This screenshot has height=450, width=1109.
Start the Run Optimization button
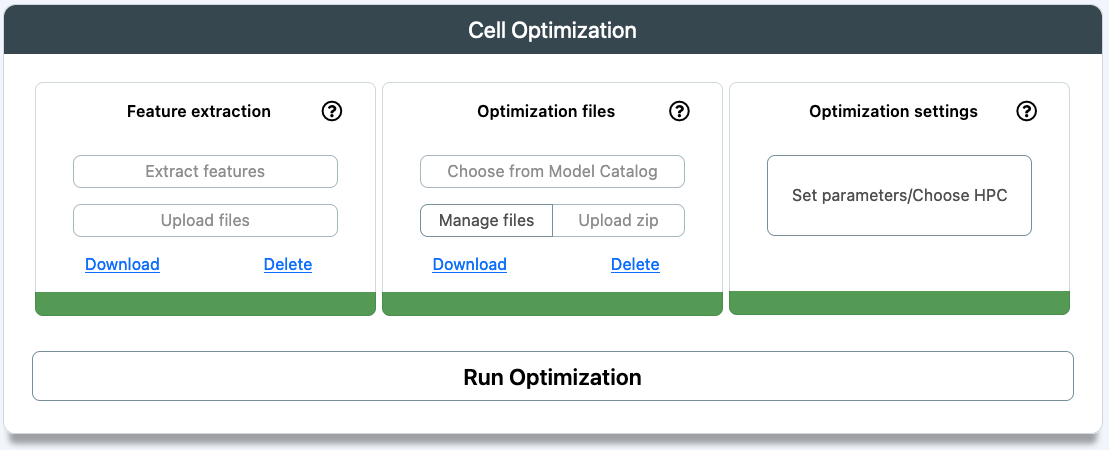552,376
